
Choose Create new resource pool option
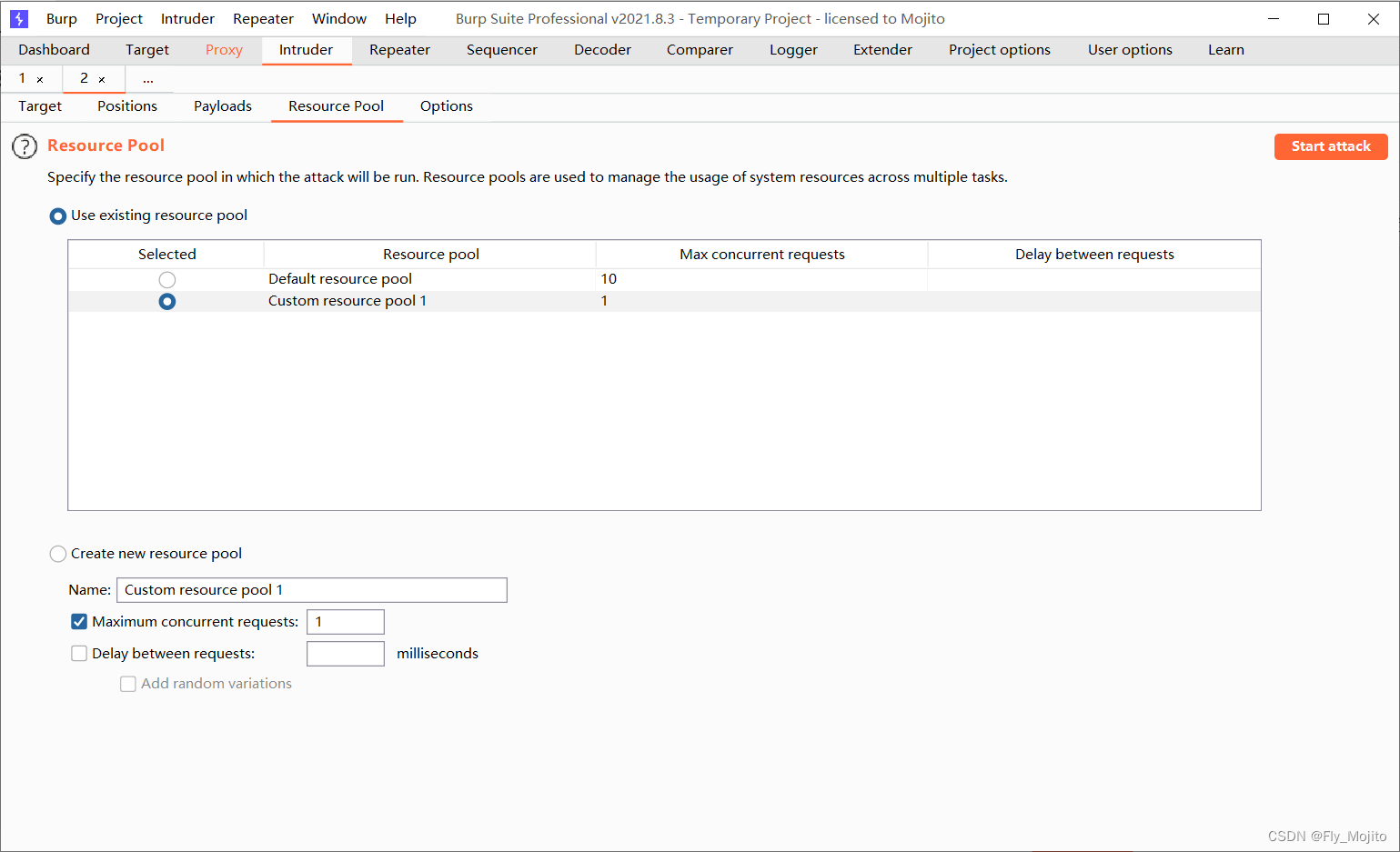pyautogui.click(x=58, y=554)
